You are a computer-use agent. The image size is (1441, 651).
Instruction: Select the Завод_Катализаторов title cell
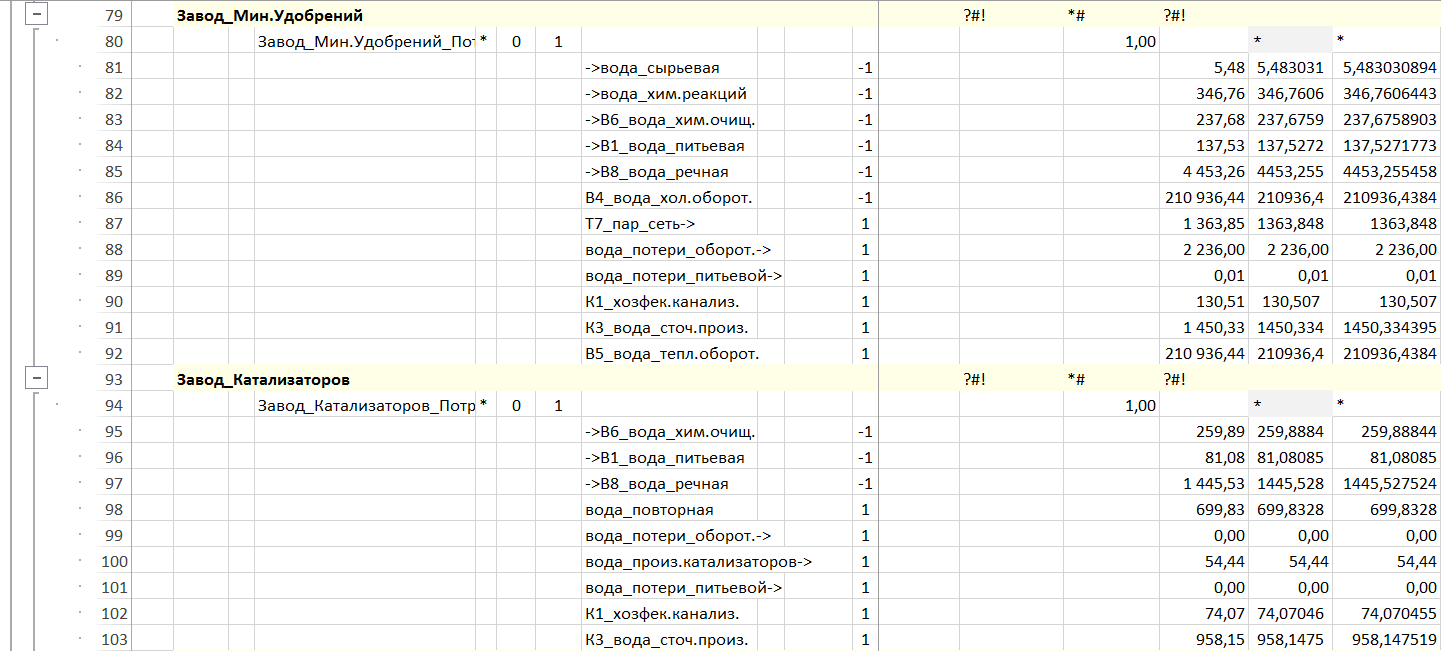263,380
